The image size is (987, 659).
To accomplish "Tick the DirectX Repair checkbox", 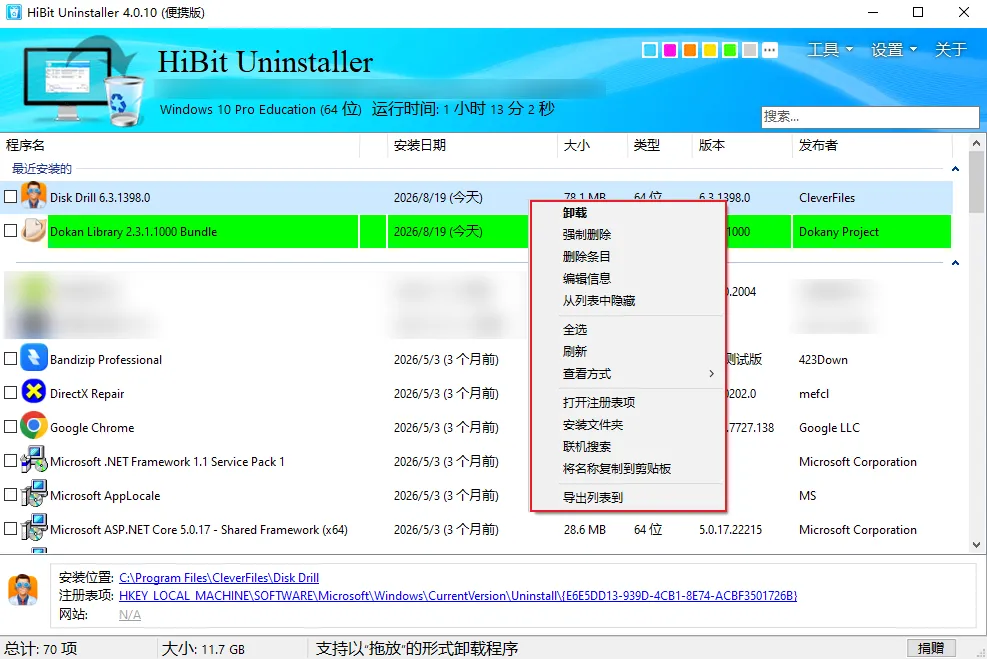I will click(x=10, y=393).
